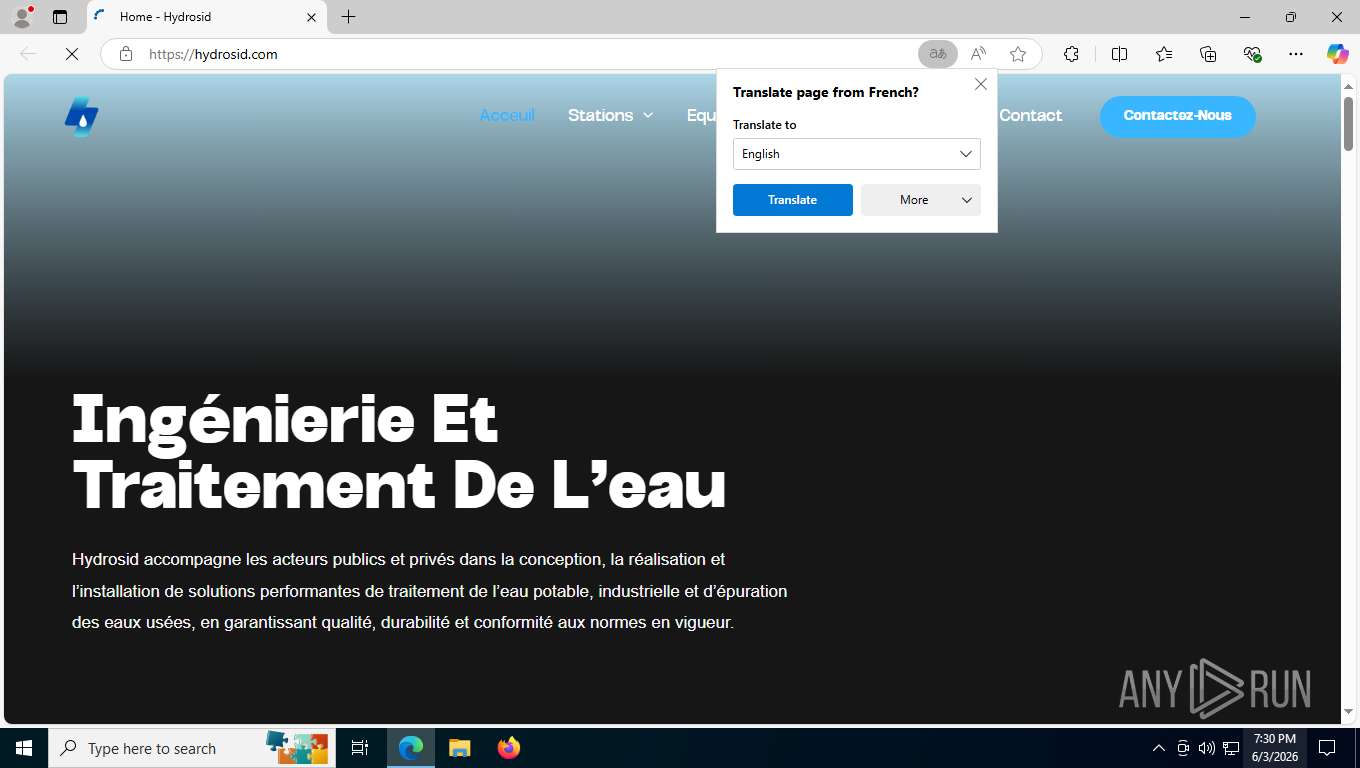
Task: Open Task View on the taskbar
Action: [x=360, y=748]
